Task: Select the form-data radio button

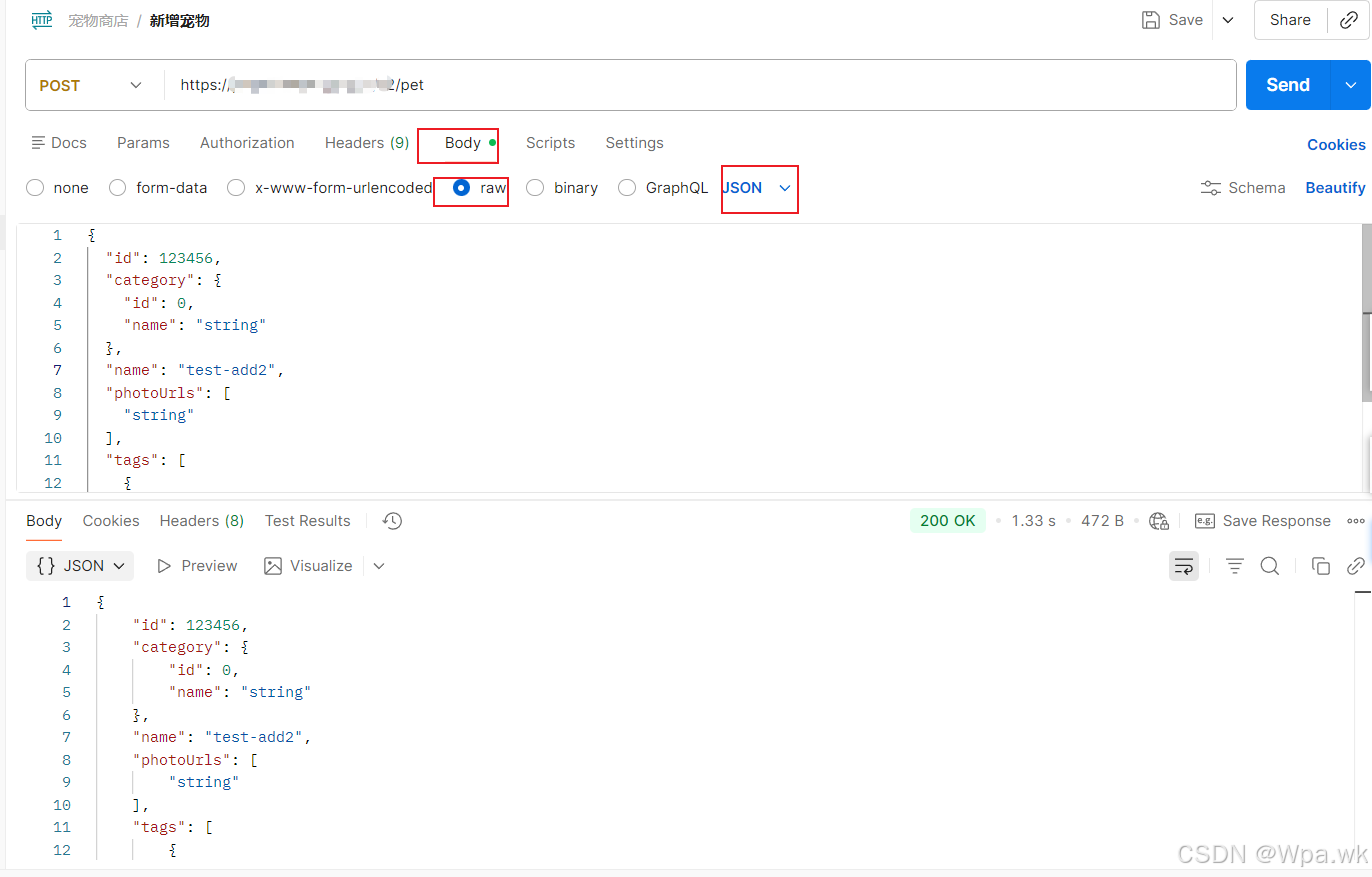Action: click(117, 187)
